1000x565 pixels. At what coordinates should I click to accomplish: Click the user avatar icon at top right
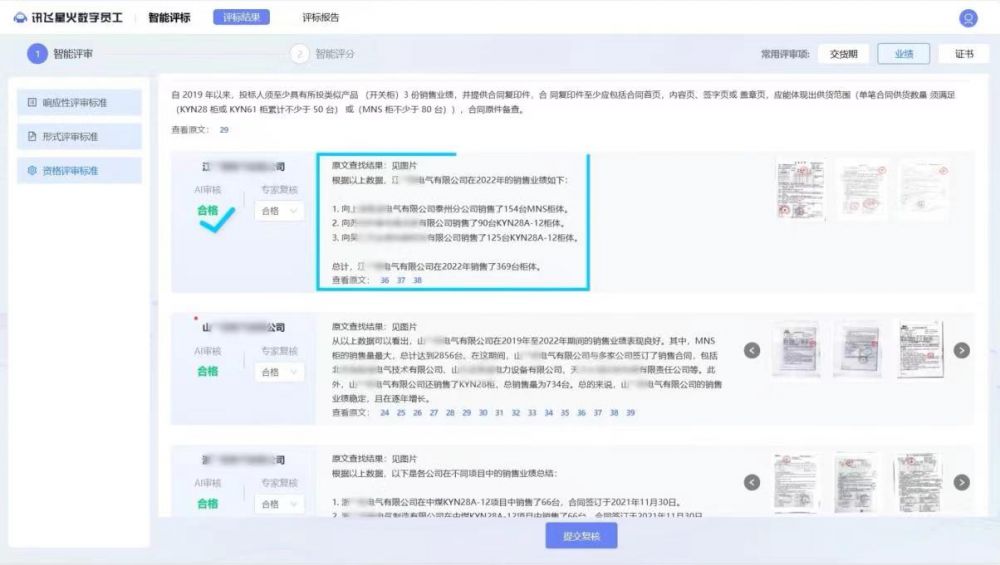[x=967, y=18]
